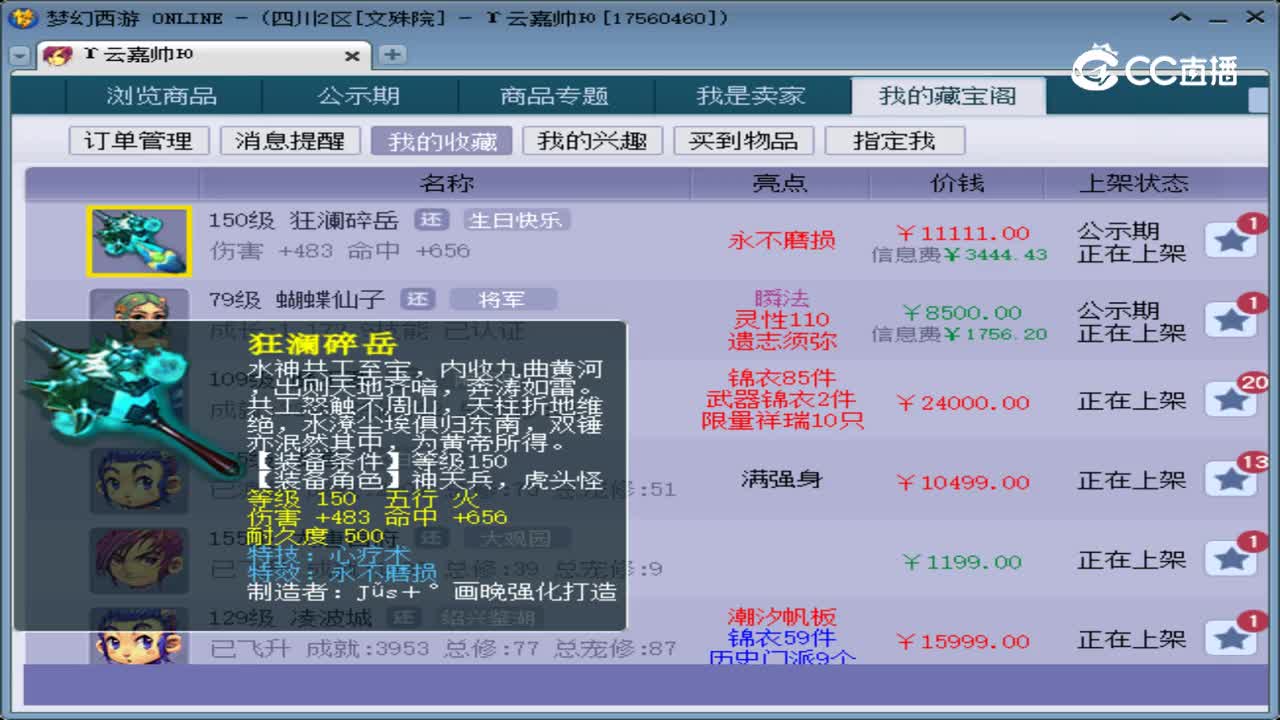
Task: Click 信息费 ¥1756.20 text
Action: [959, 335]
